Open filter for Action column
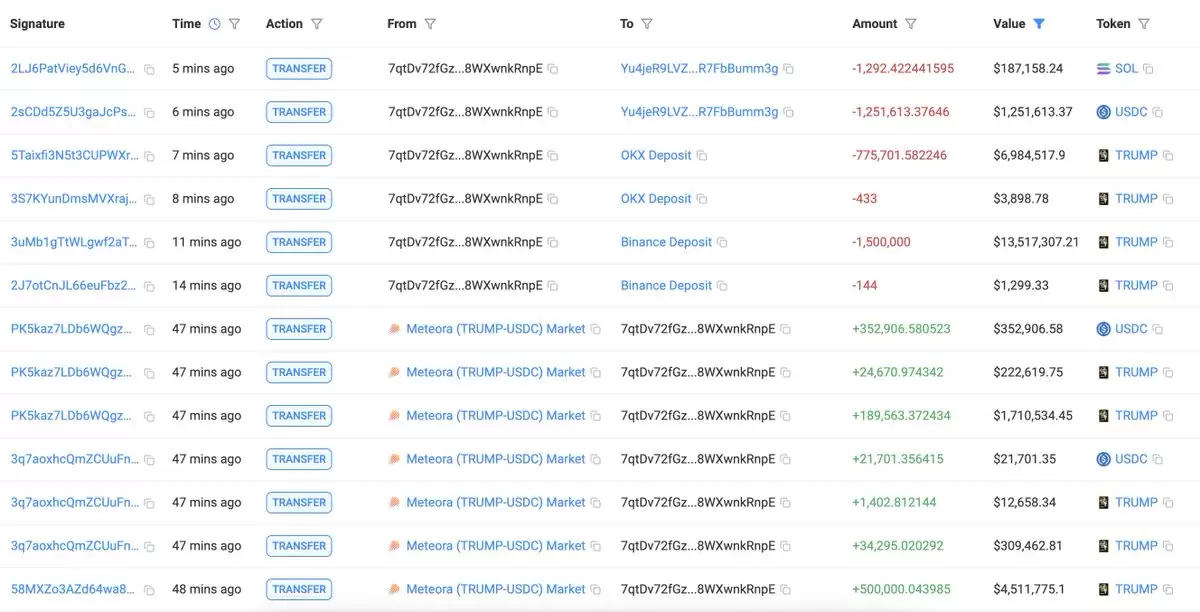The width and height of the screenshot is (1200, 612). 316,24
